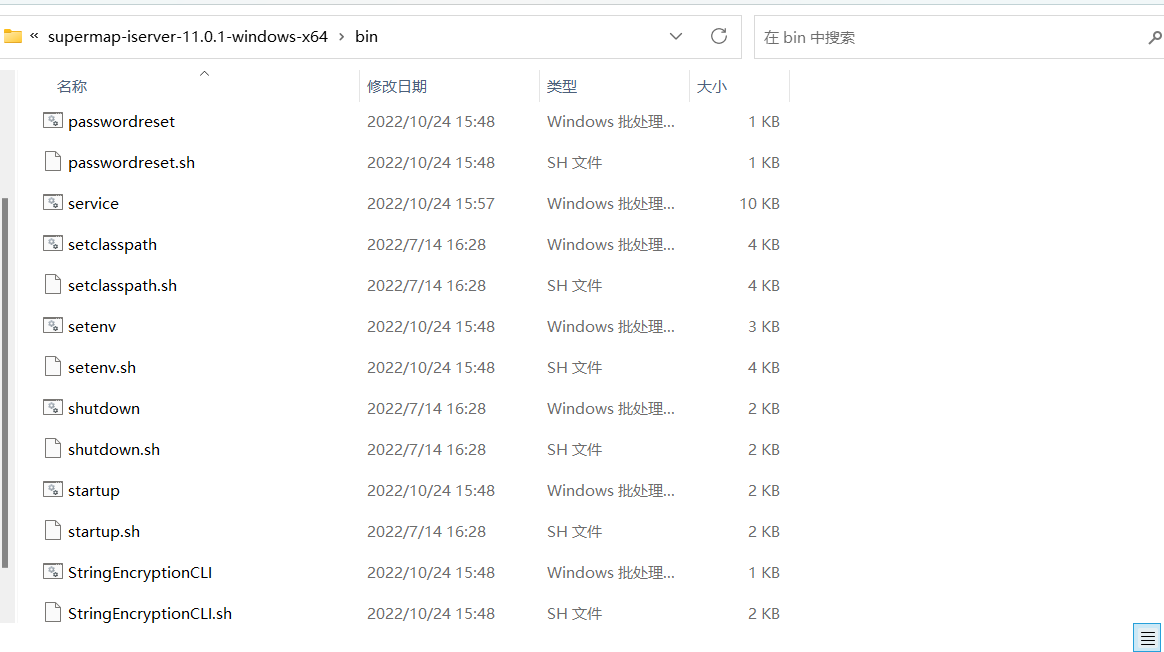This screenshot has height=652, width=1164.
Task: Expand the chevron after supermap-iserver-11.0.1-windows-x64
Action: pos(341,36)
